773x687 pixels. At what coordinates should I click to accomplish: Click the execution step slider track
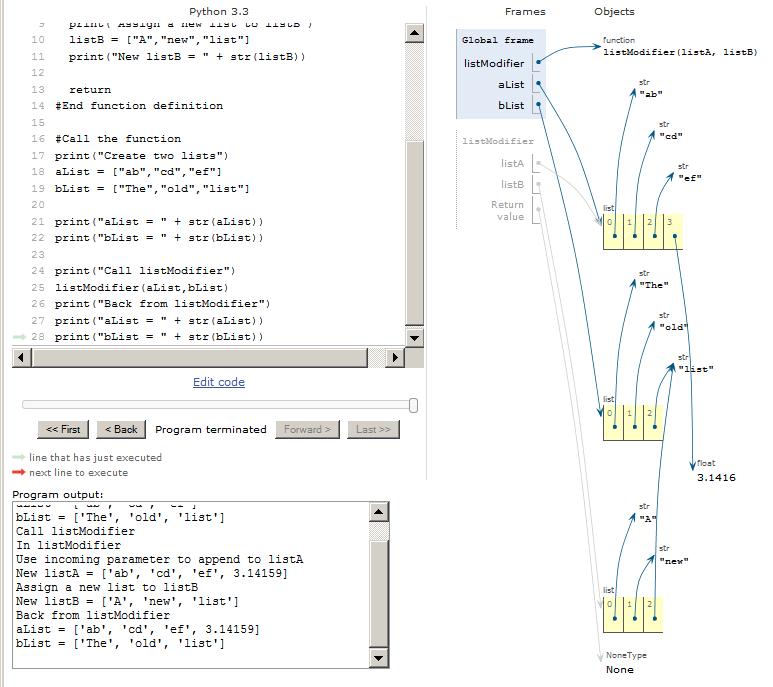[x=217, y=405]
